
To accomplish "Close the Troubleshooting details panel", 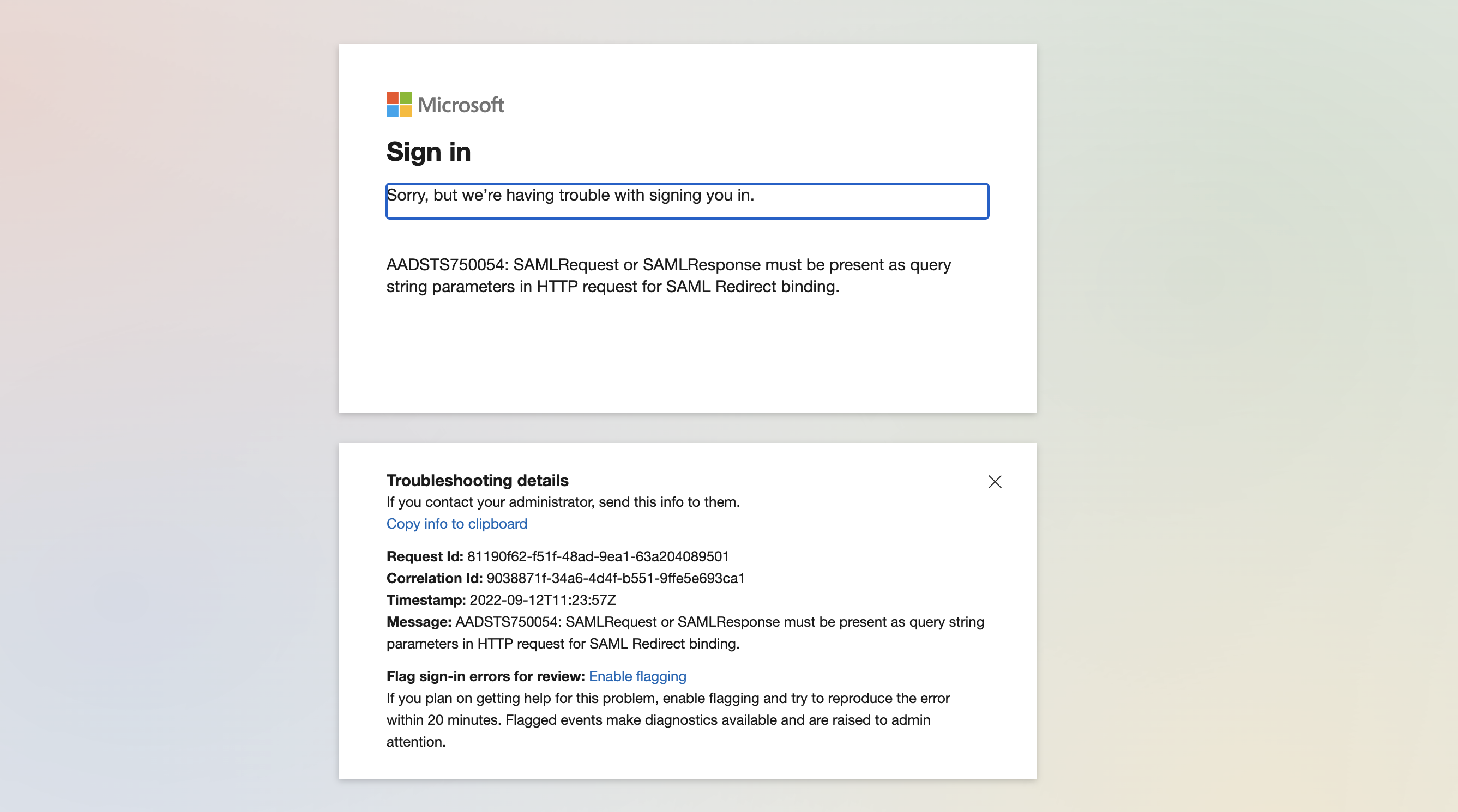I will click(995, 482).
